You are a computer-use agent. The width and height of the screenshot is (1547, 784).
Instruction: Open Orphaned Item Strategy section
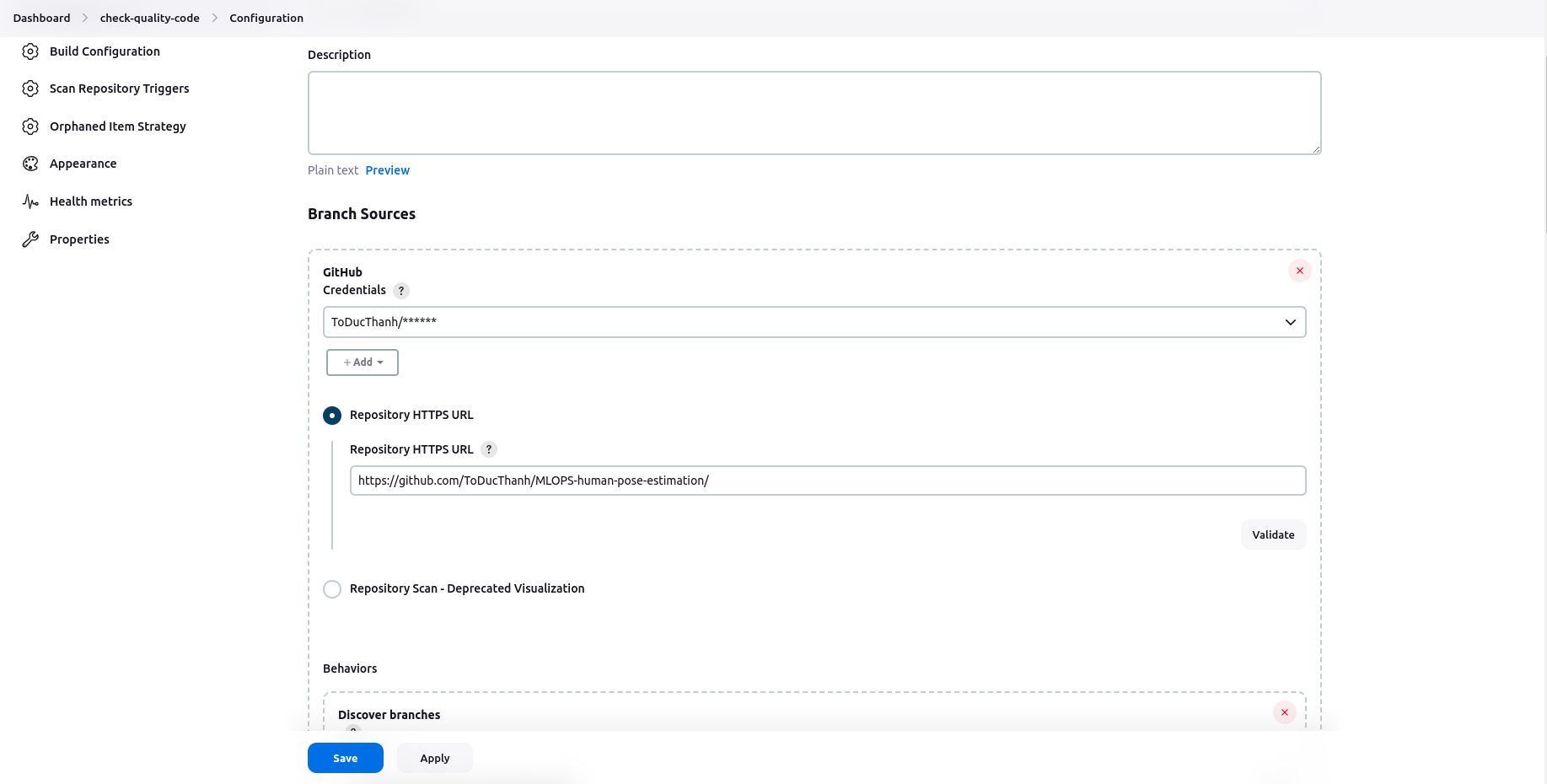pyautogui.click(x=117, y=126)
